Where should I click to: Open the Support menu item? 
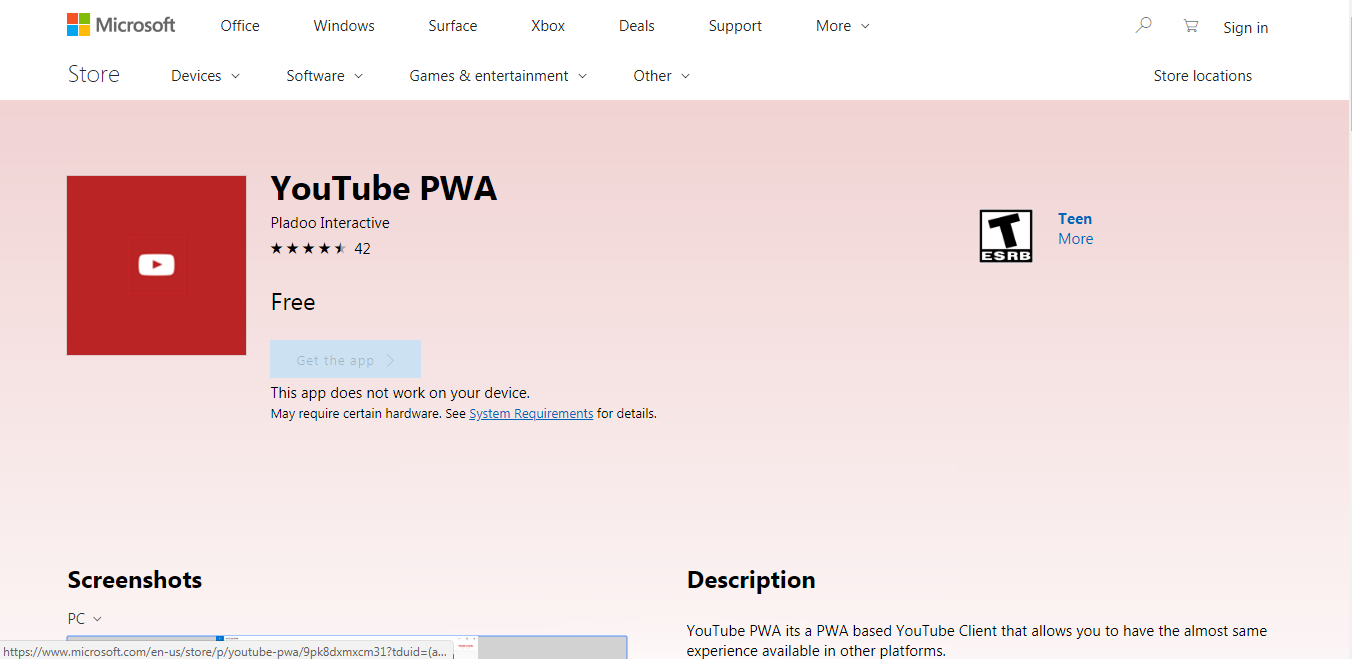[x=735, y=26]
